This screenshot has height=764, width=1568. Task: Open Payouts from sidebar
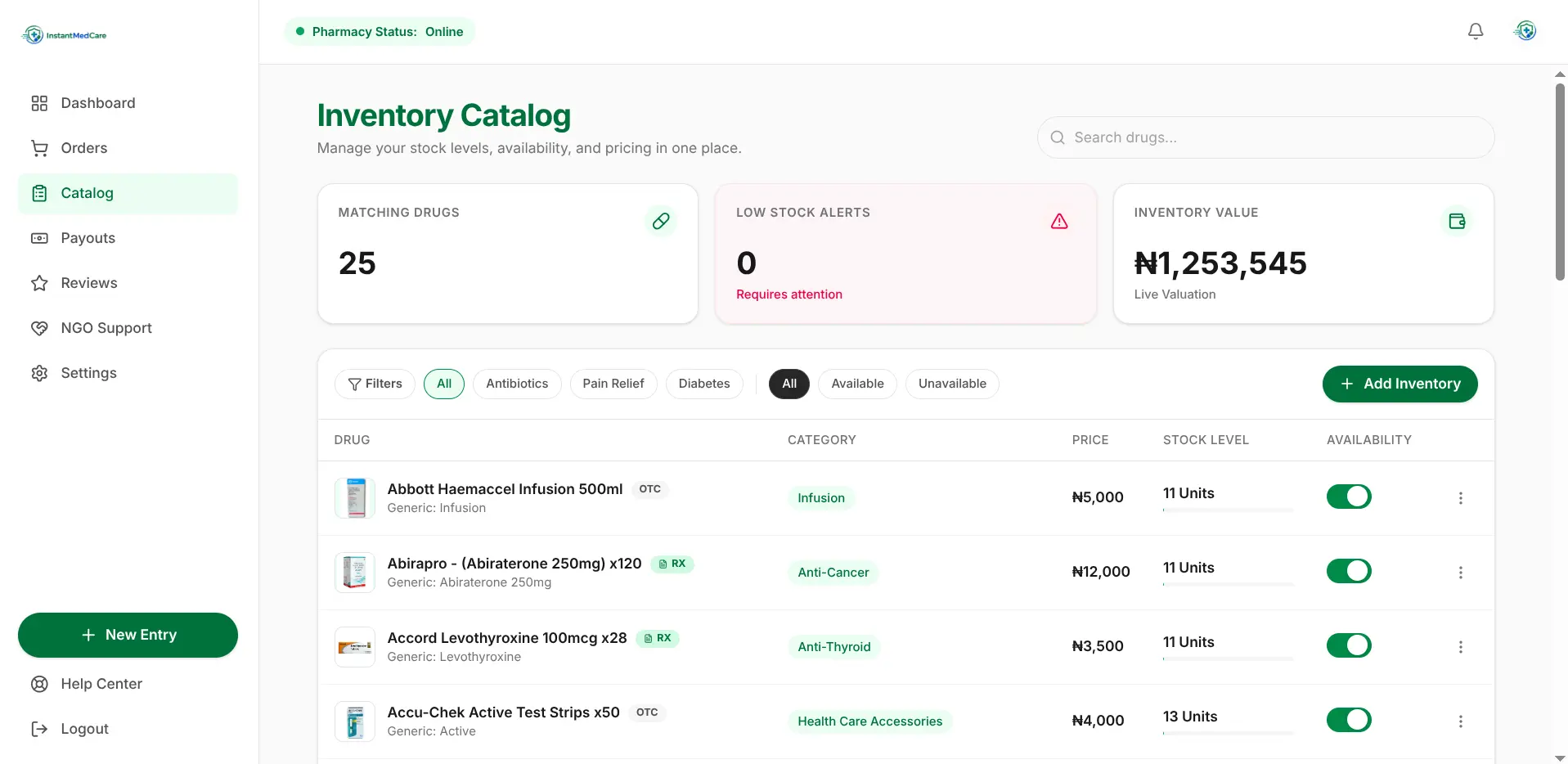tap(128, 238)
